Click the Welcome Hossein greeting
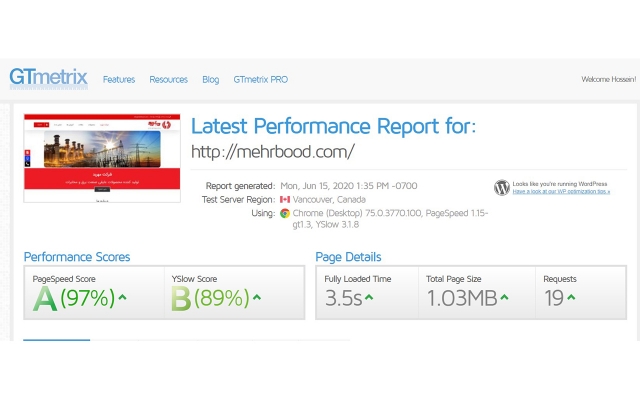Image resolution: width=640 pixels, height=400 pixels. coord(609,79)
